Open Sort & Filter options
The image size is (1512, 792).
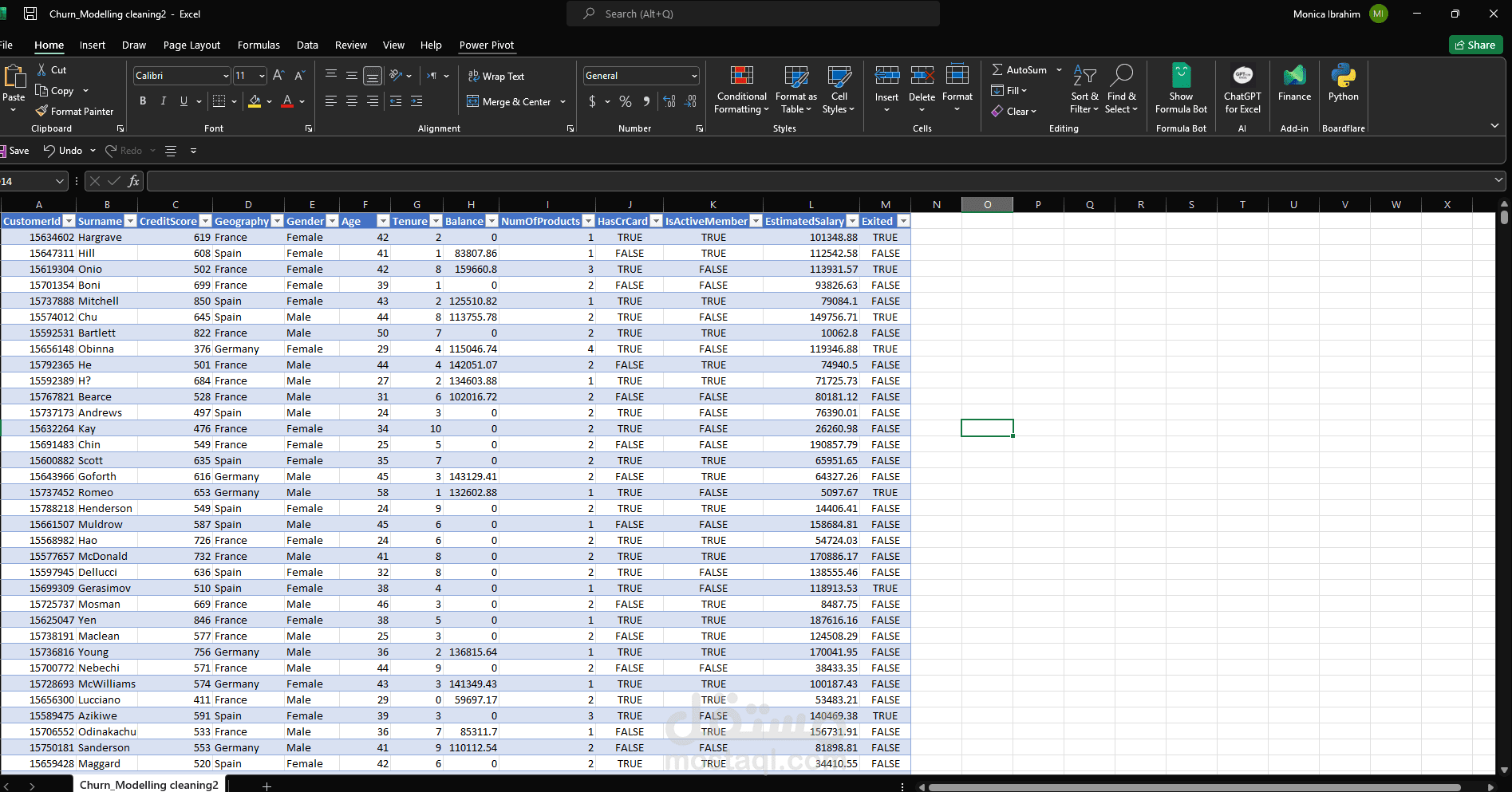1084,89
